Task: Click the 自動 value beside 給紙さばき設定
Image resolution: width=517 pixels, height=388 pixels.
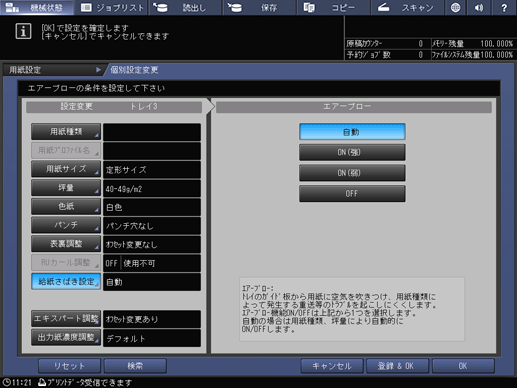Action: coord(152,282)
